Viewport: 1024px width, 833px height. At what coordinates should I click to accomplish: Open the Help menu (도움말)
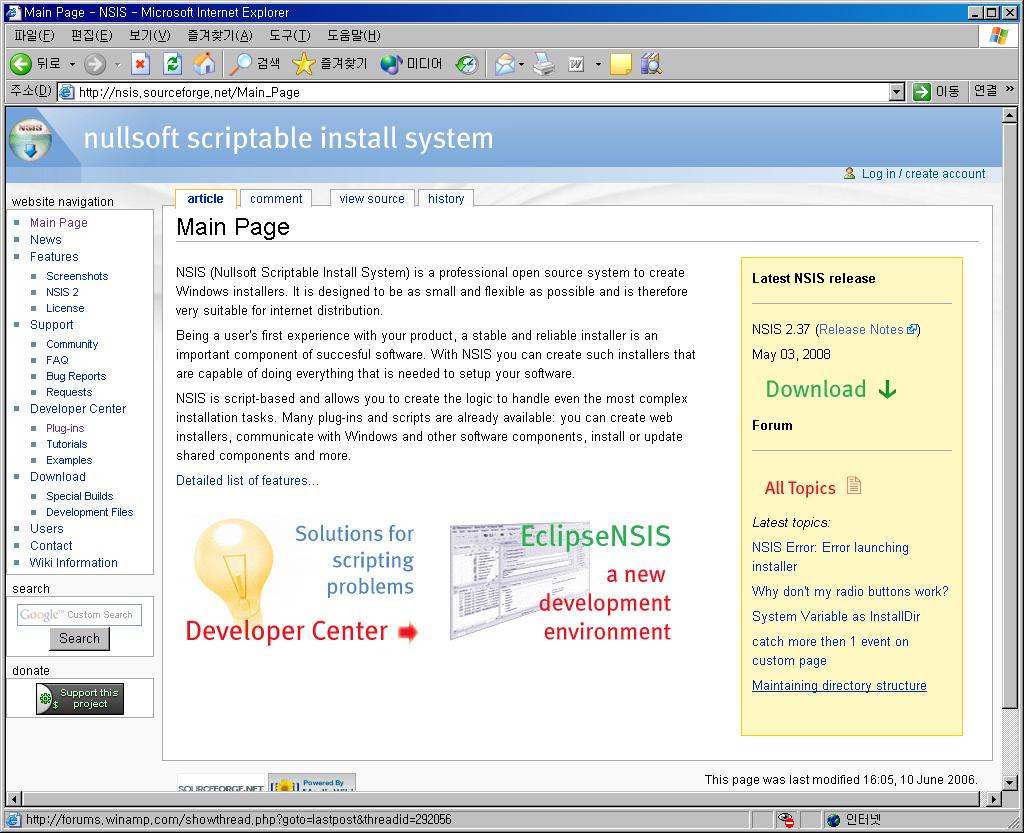point(353,35)
